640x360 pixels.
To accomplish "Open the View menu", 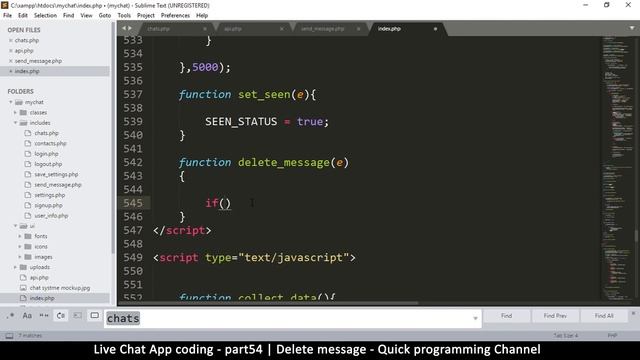I will tap(86, 16).
